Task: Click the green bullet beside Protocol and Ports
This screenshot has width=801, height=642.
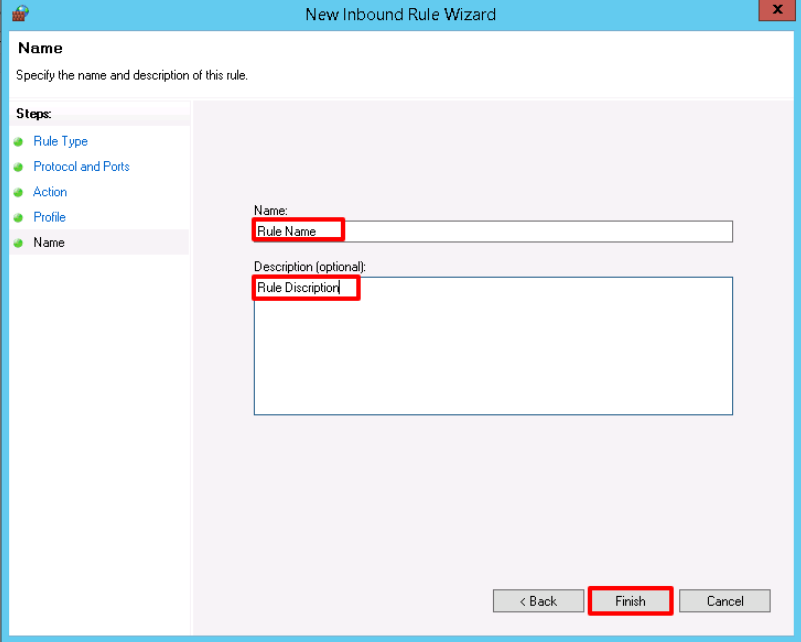Action: 18,167
